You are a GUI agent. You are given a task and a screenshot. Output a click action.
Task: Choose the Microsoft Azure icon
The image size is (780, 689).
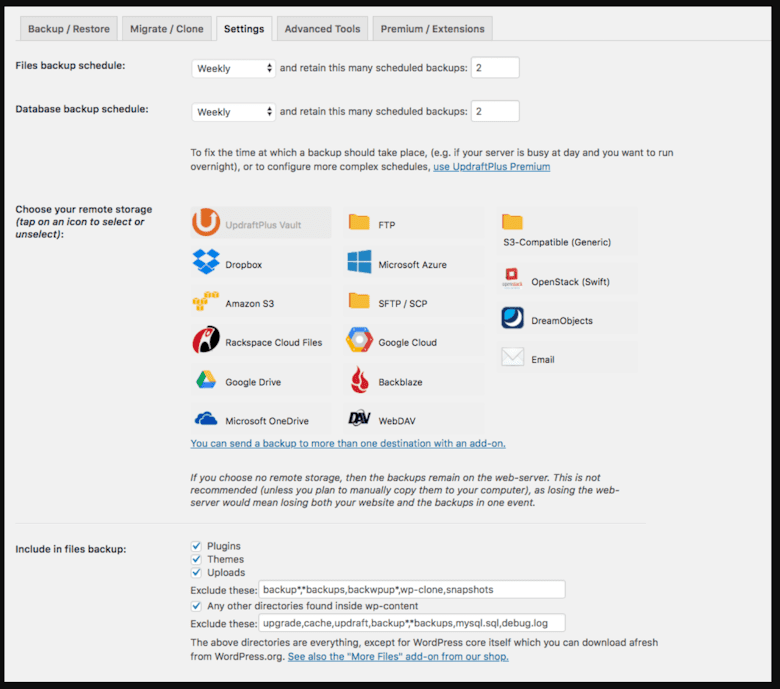point(359,262)
